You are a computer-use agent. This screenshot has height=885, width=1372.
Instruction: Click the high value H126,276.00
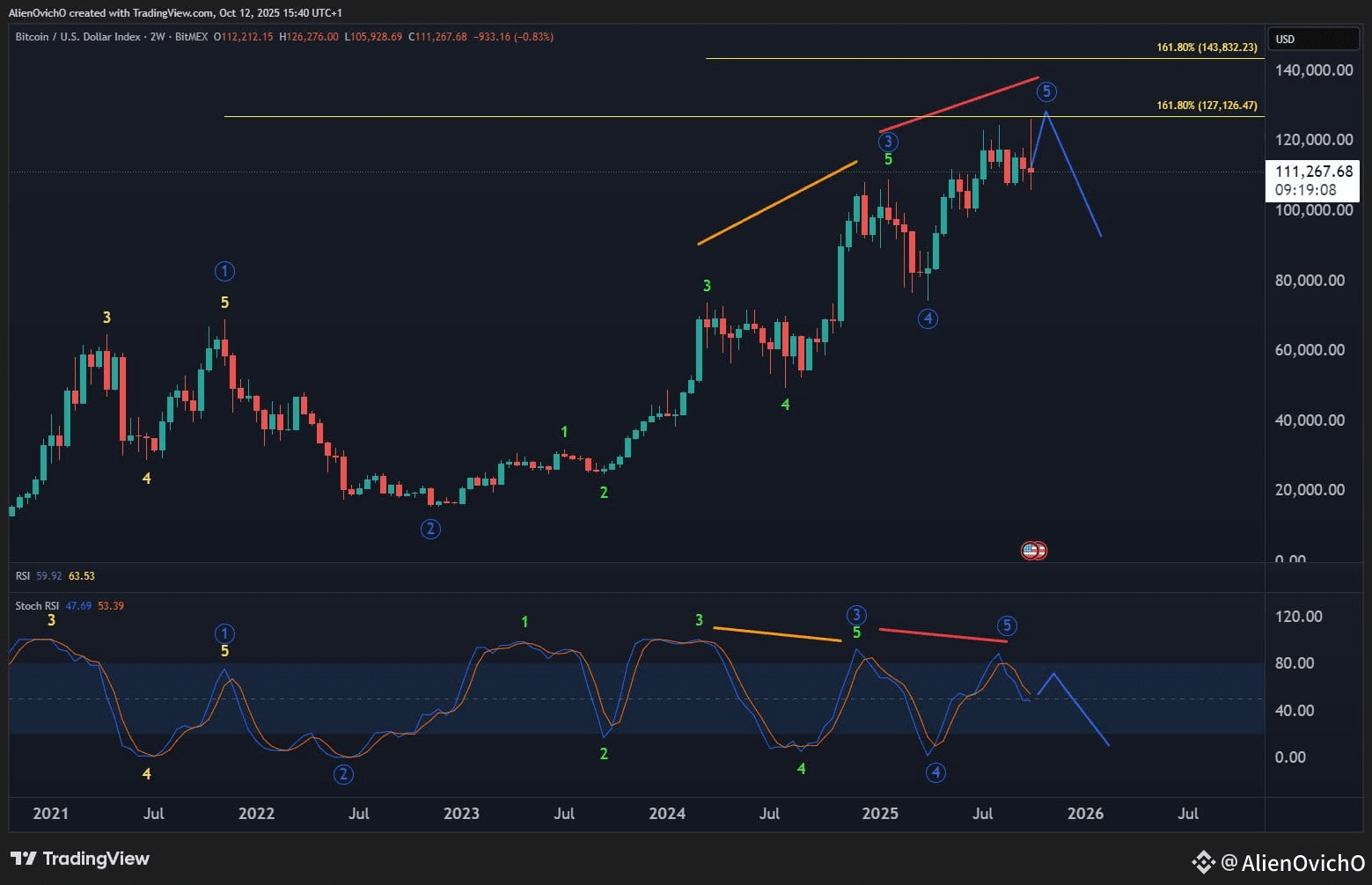tap(309, 37)
